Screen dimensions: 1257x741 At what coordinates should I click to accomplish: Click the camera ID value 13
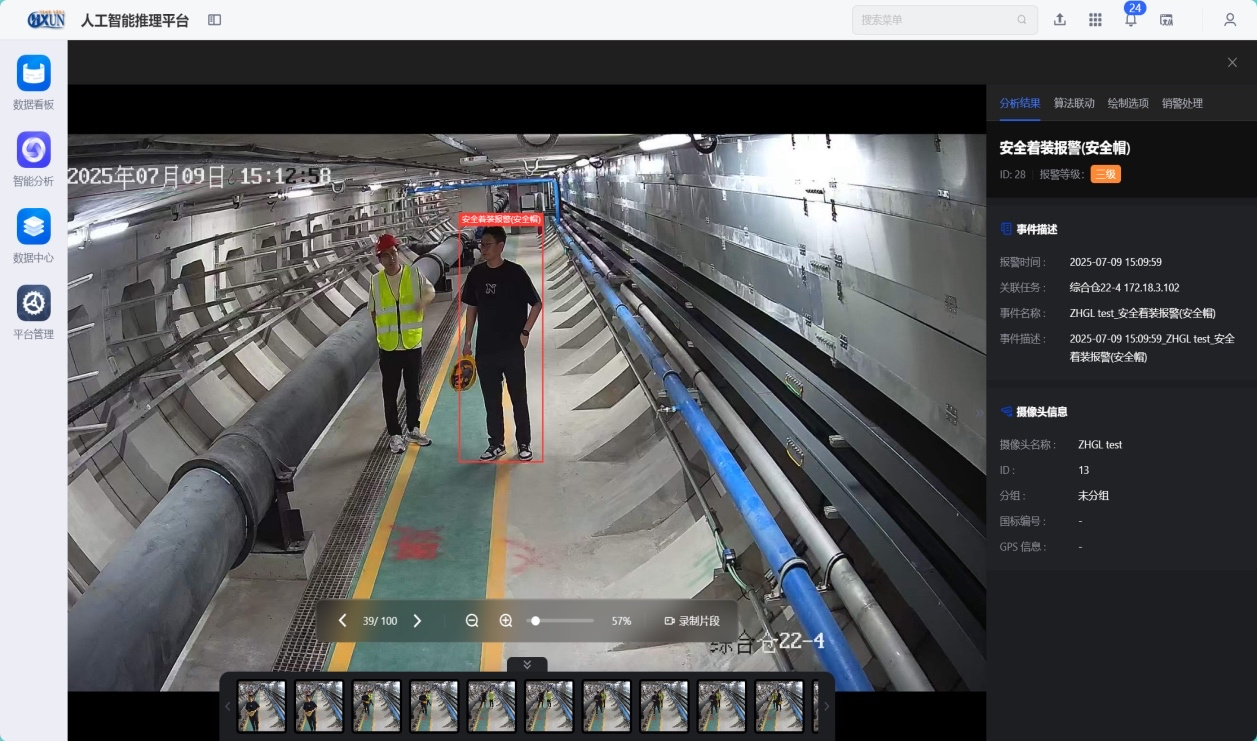[x=1084, y=470]
